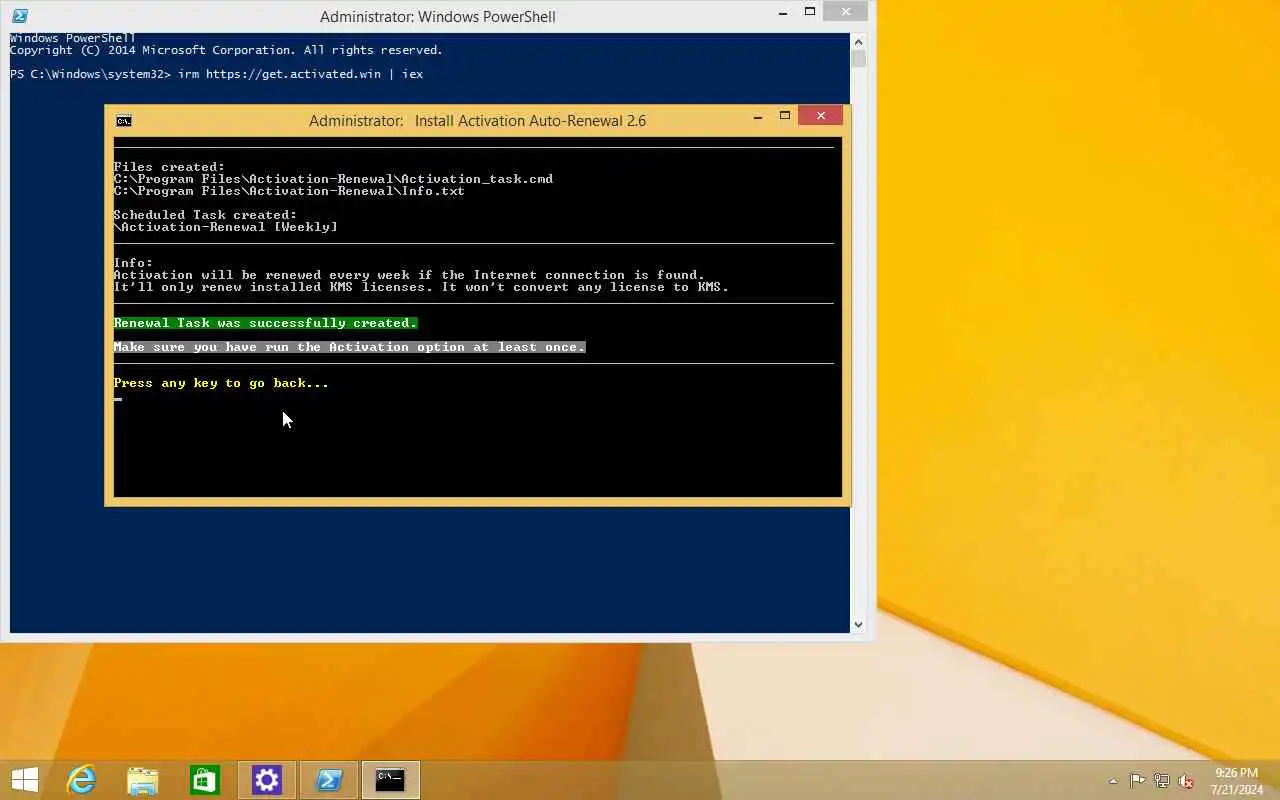Screen dimensions: 1280x800
Task: Click the PowerShell copyright line
Action: coord(226,50)
